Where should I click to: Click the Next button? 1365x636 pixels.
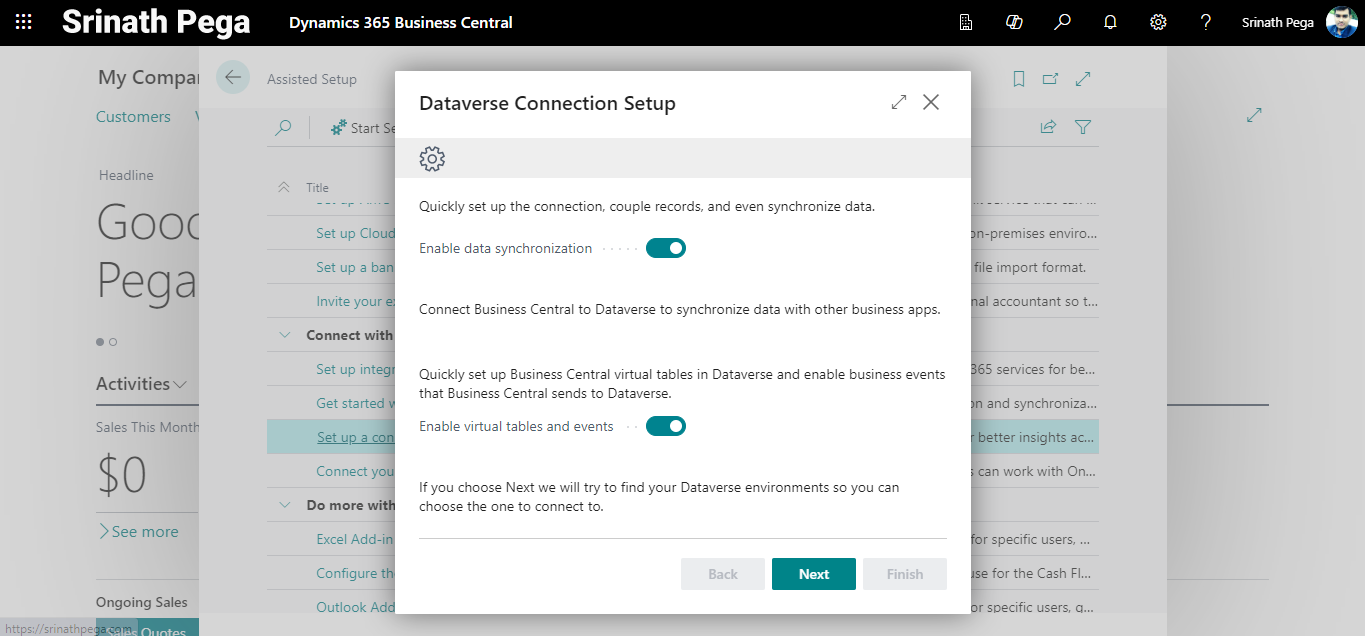[813, 574]
